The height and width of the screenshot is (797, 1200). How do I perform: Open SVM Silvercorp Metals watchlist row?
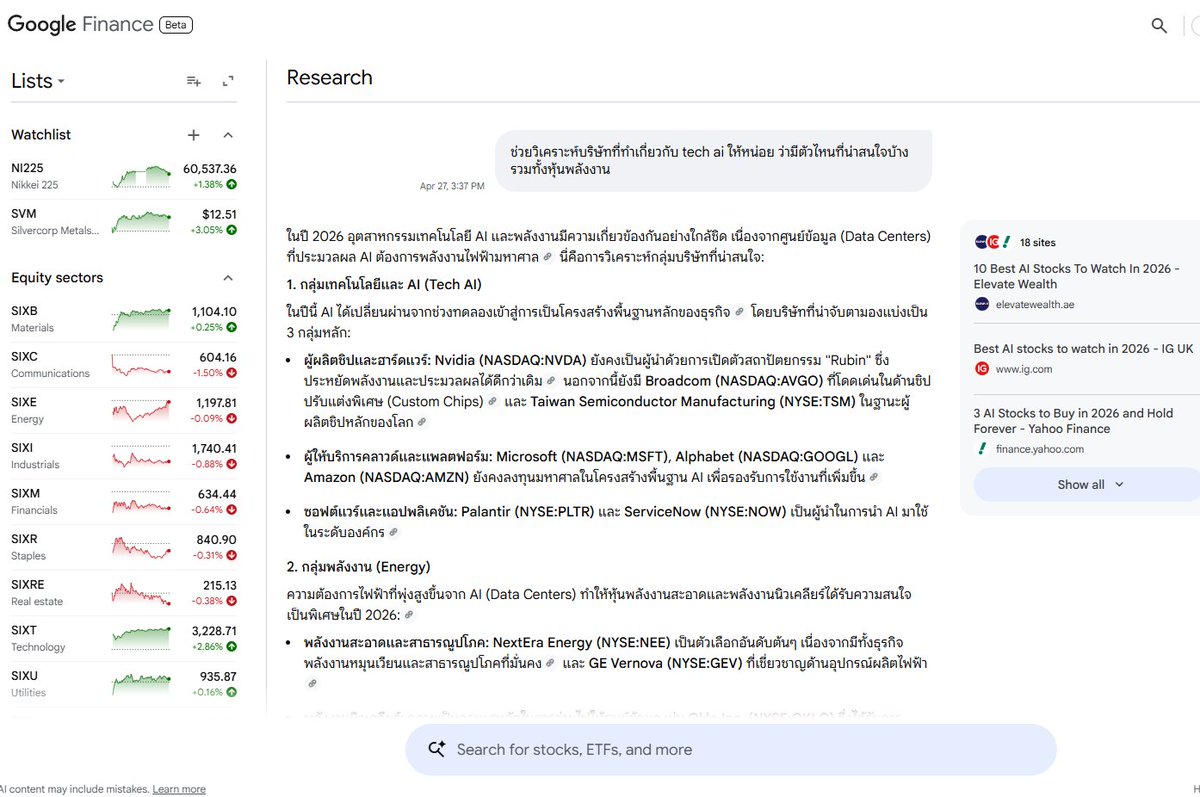coord(124,221)
